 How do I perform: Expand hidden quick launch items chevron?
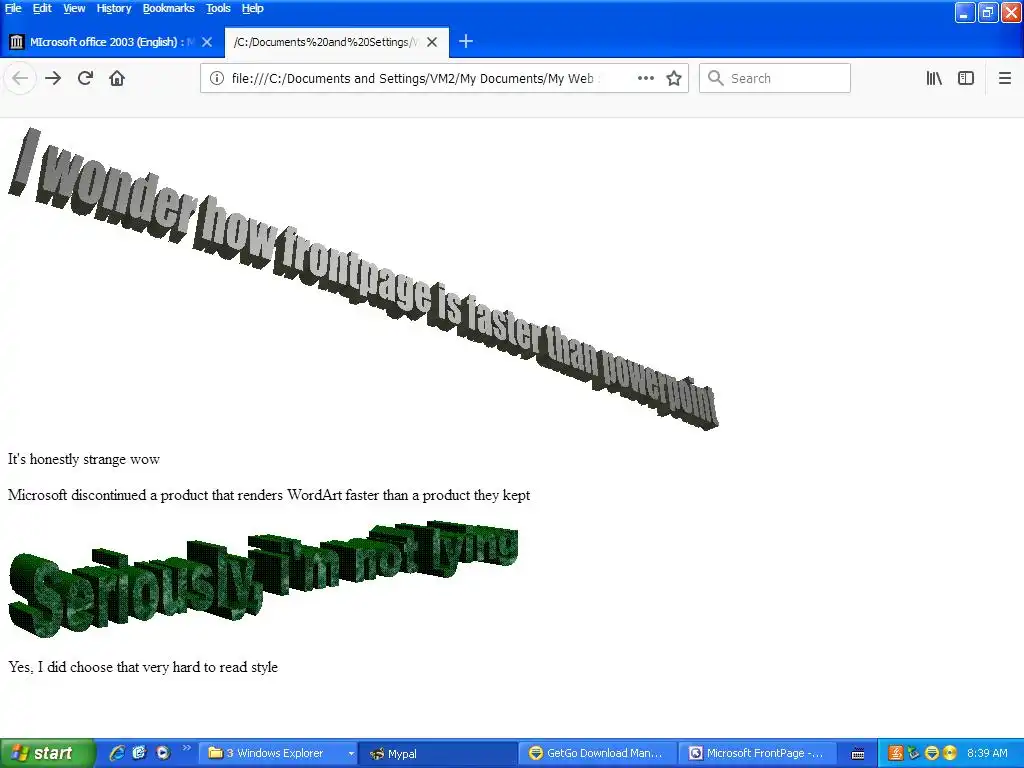[x=187, y=748]
